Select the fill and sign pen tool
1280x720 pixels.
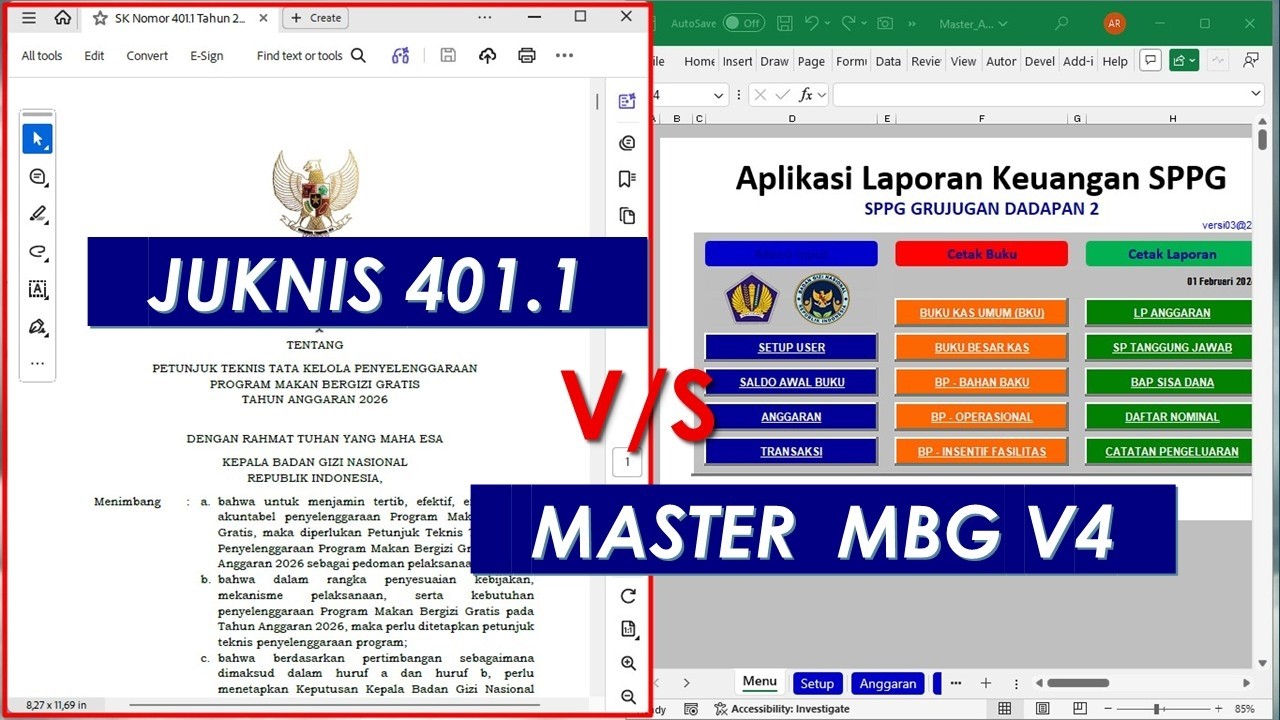click(38, 327)
